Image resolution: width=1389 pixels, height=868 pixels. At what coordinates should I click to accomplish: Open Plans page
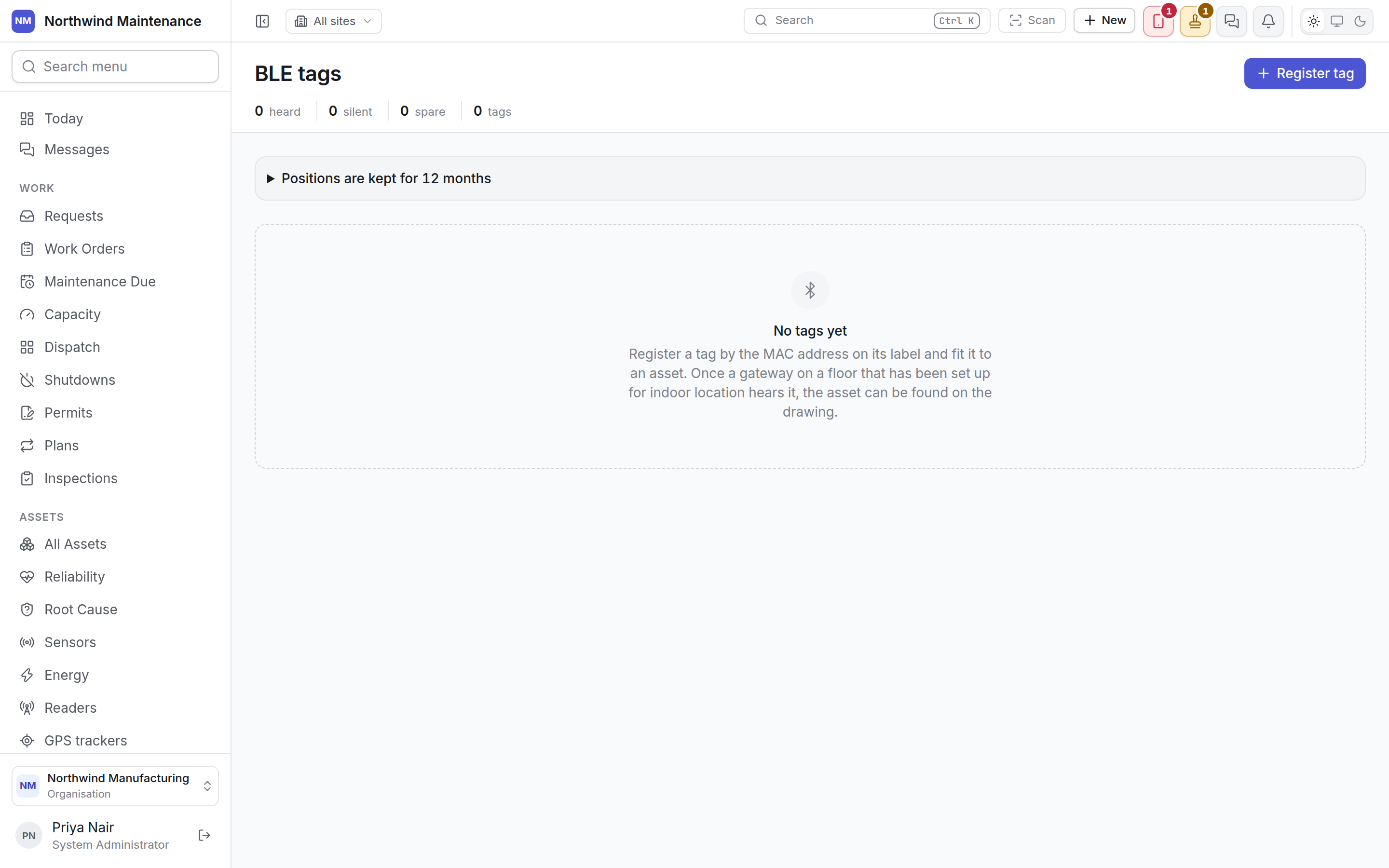pos(115,446)
